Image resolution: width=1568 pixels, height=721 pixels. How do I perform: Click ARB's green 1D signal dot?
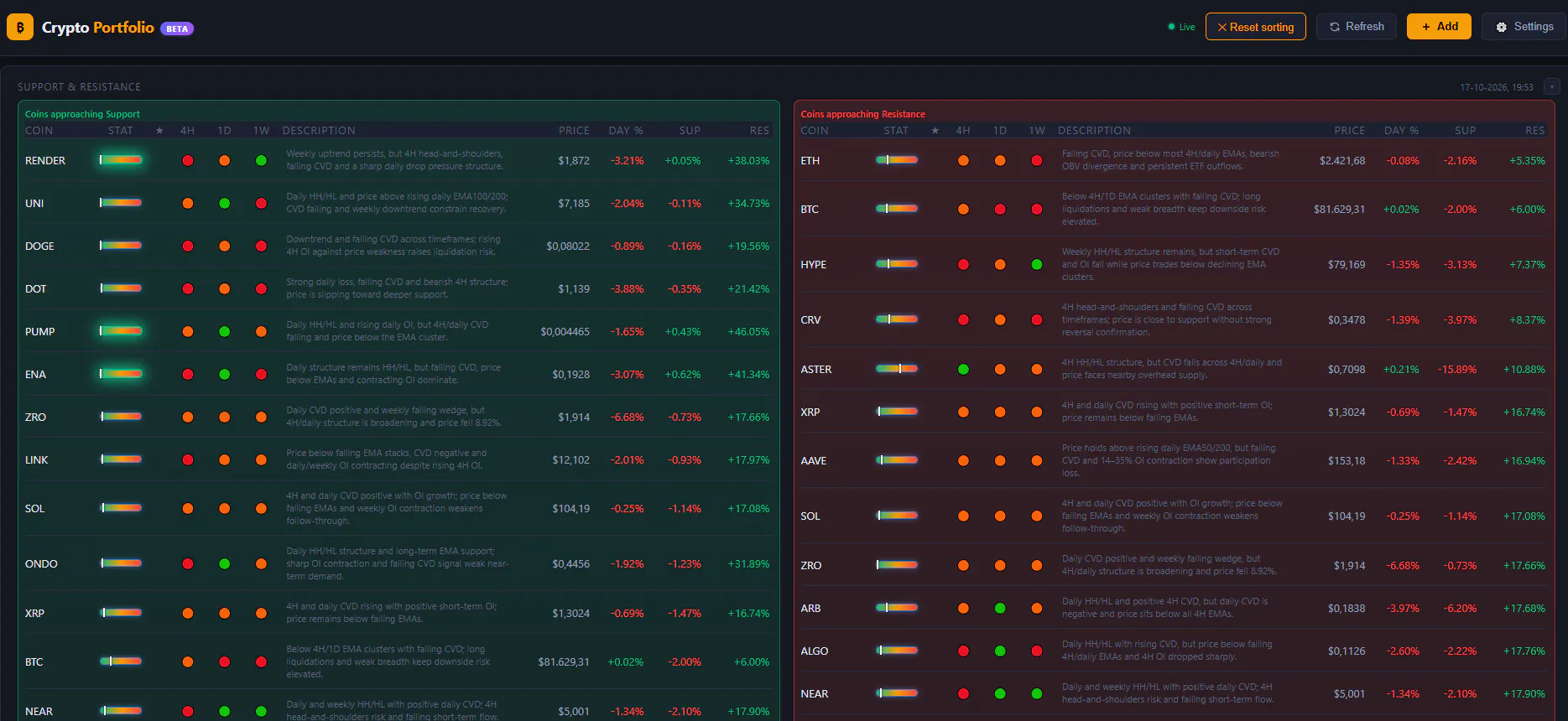coord(1000,608)
